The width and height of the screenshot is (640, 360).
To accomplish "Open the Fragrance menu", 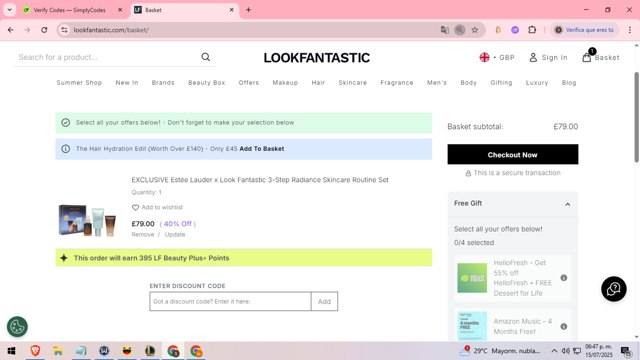I will pos(397,82).
